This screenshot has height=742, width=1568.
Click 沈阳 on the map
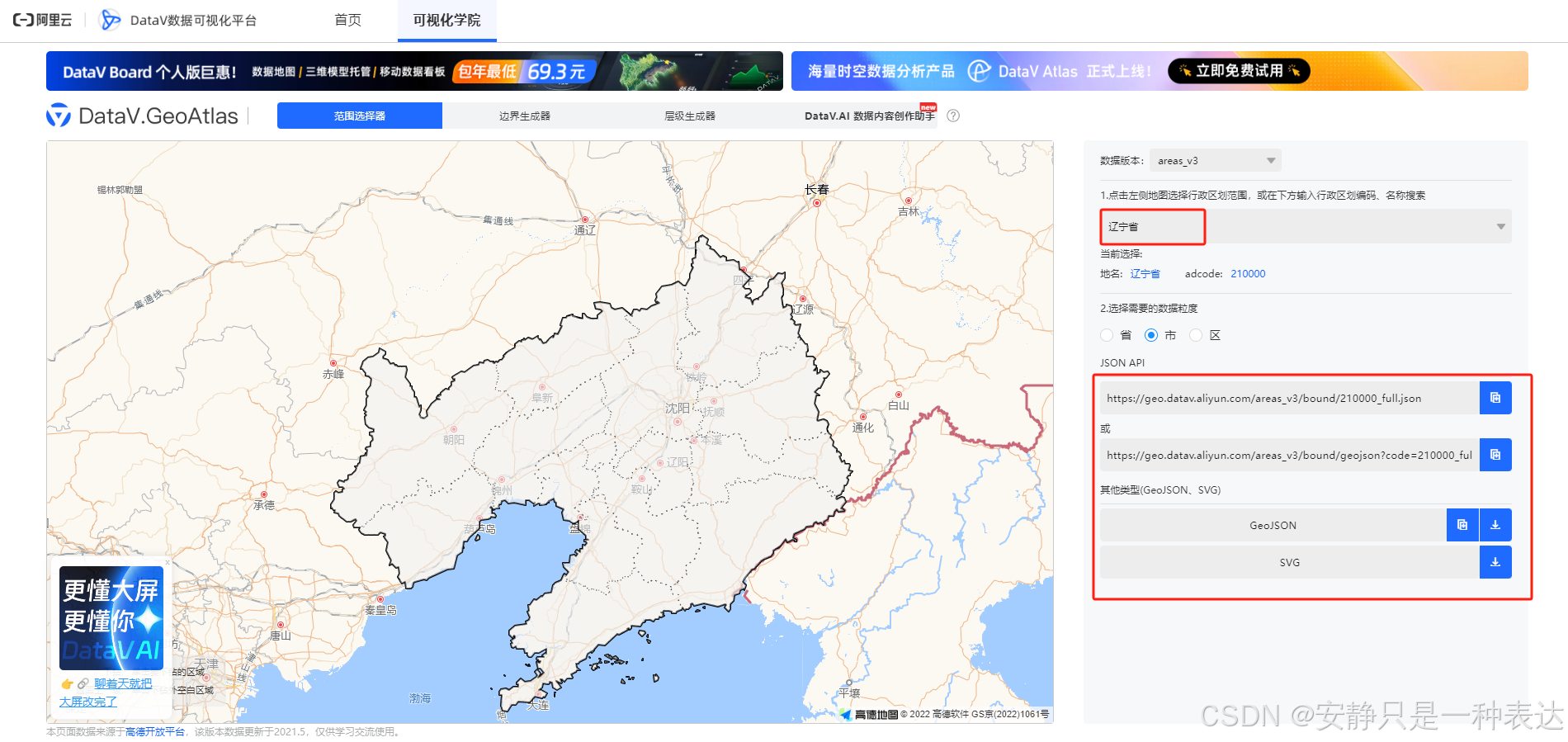pyautogui.click(x=678, y=409)
